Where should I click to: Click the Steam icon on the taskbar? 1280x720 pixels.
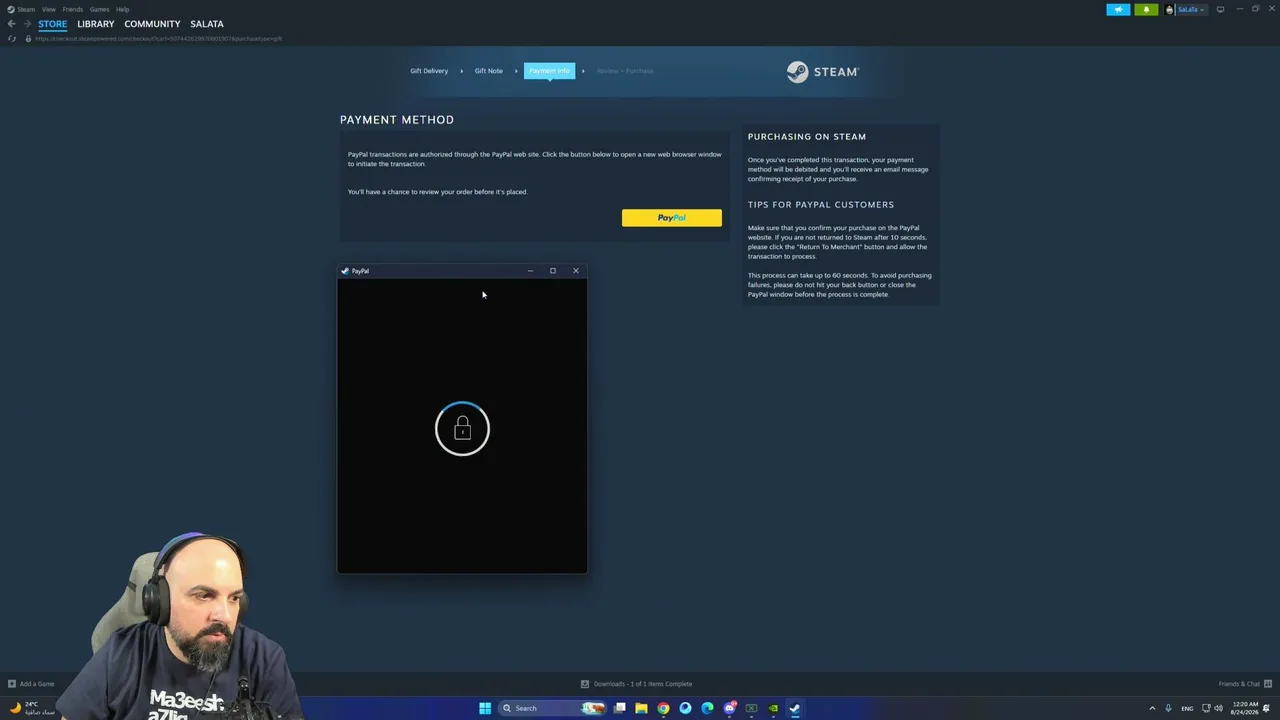coord(795,708)
